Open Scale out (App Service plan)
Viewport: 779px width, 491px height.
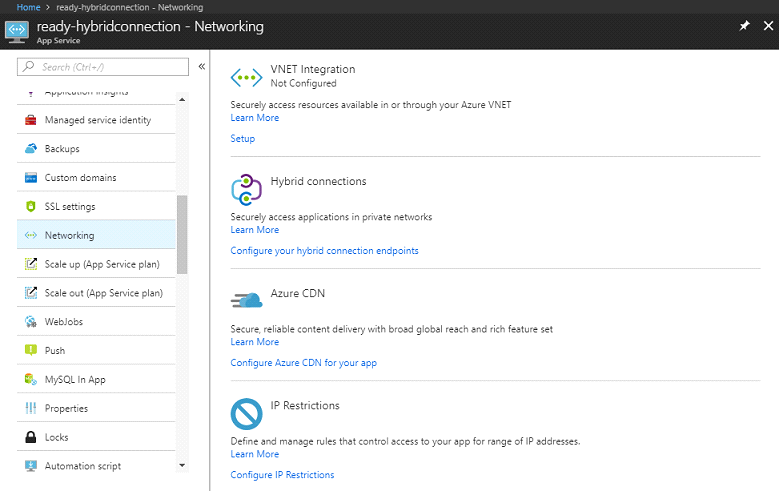coord(96,293)
